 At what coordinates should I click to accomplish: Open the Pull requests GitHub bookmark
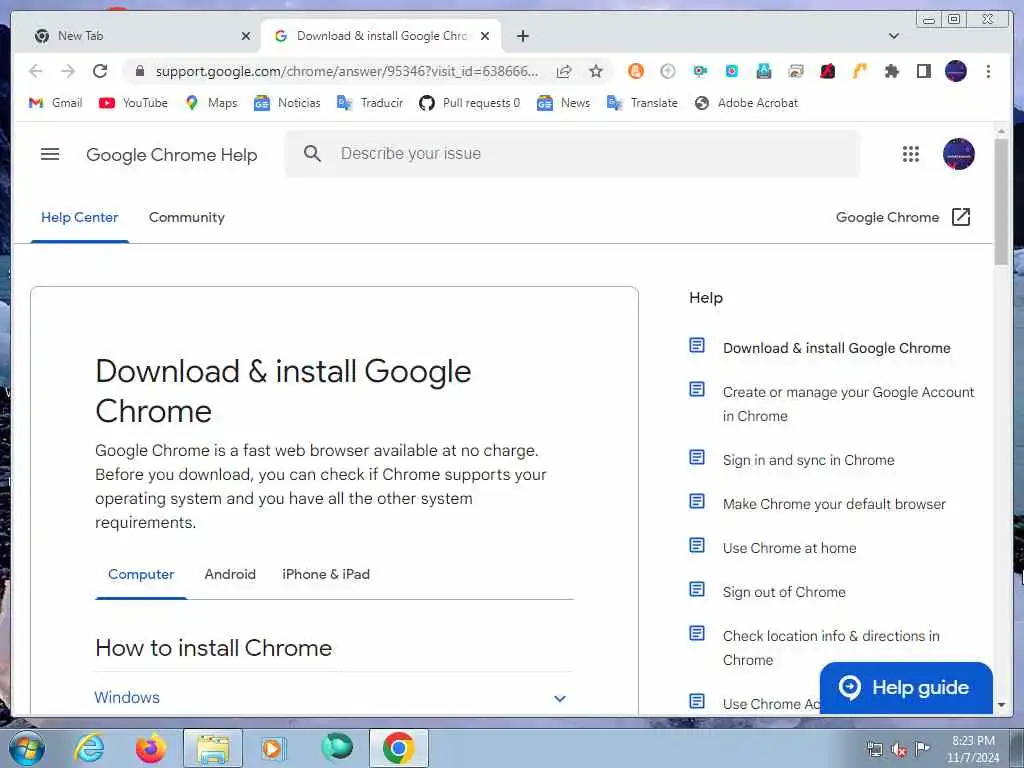coord(470,103)
